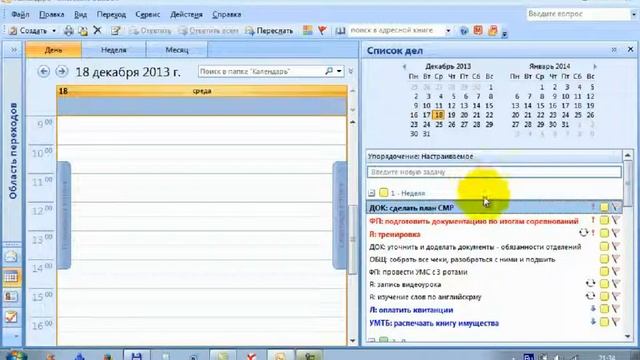Open the Сервис menu
The height and width of the screenshot is (360, 640).
click(x=147, y=14)
